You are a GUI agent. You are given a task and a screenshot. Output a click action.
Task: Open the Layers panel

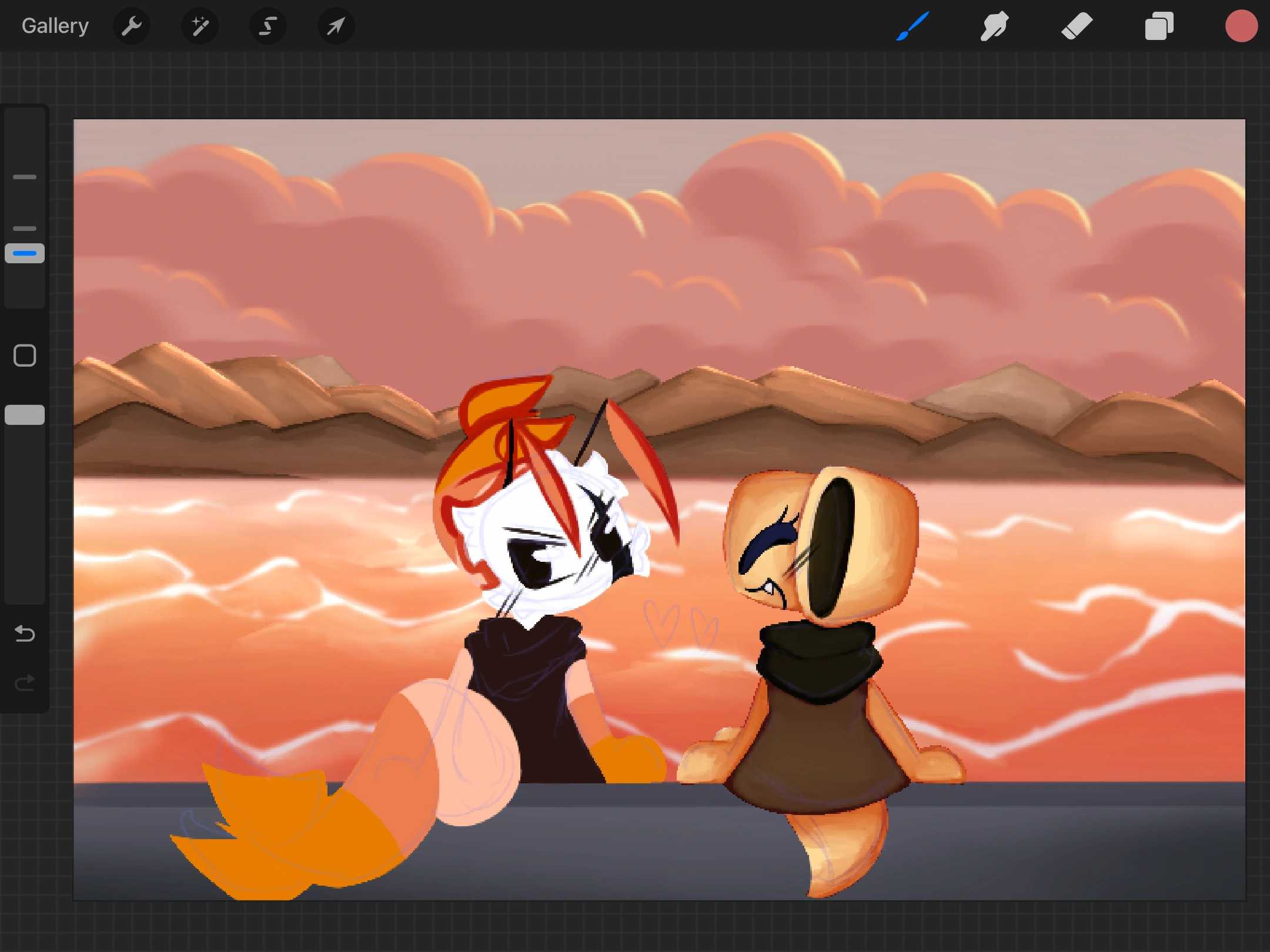point(1159,26)
